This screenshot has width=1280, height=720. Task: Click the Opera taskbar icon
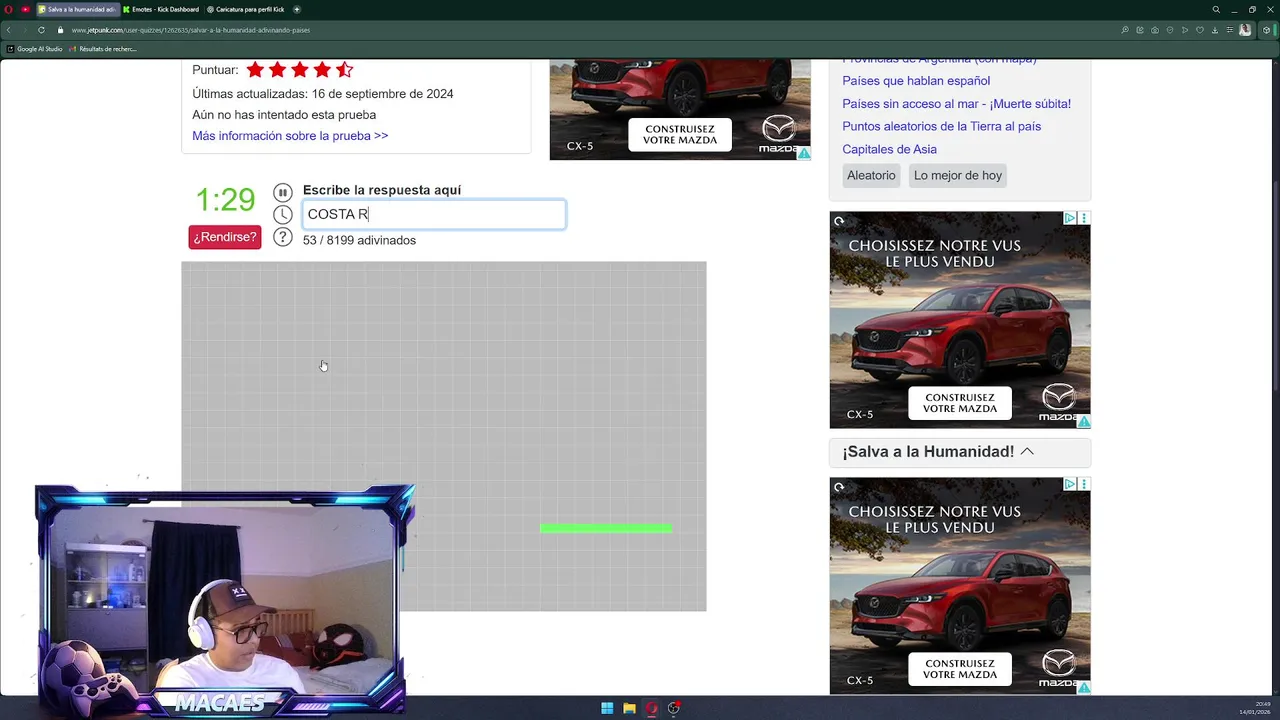(652, 708)
